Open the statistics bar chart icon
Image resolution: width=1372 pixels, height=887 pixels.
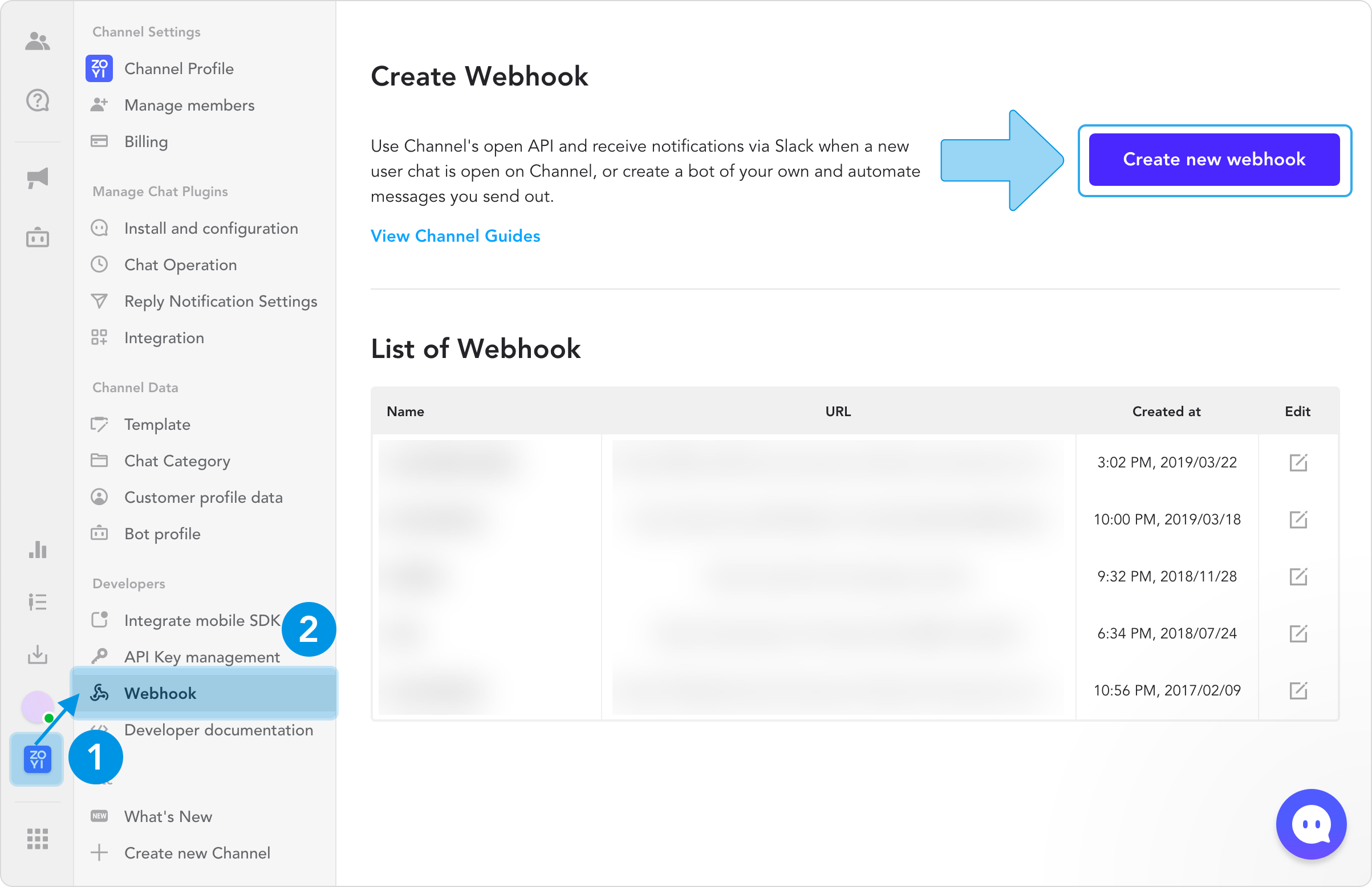(x=38, y=550)
